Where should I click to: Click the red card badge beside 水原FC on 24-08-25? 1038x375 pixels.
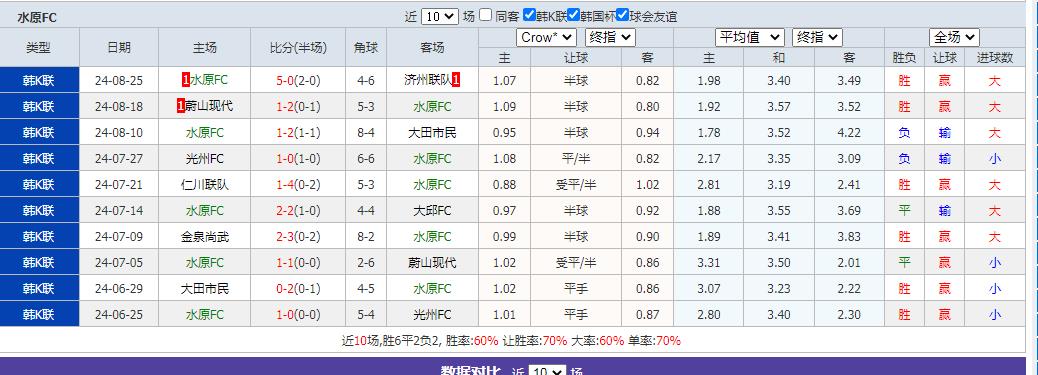point(185,81)
